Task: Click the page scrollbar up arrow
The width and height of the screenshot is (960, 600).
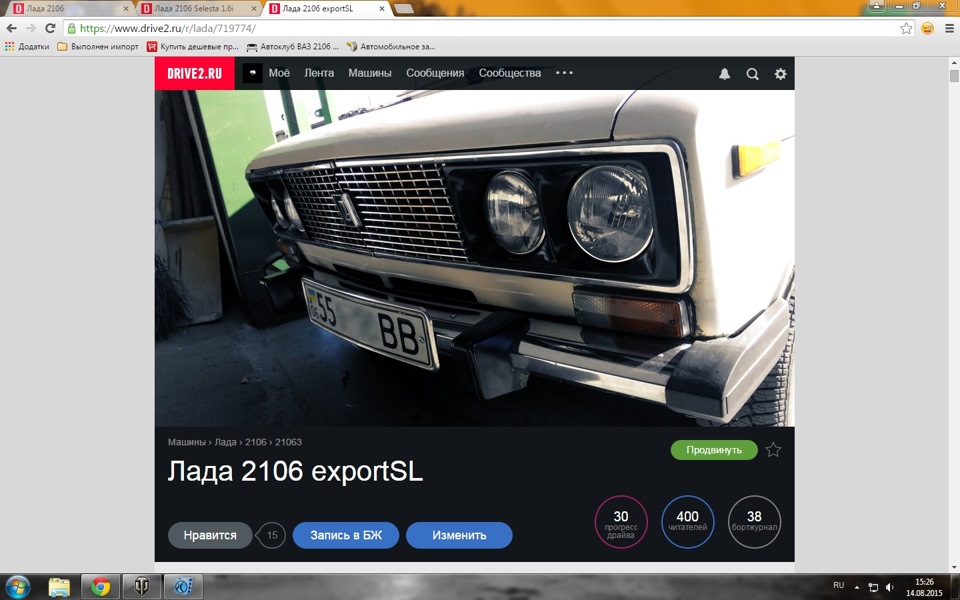Action: tap(954, 62)
